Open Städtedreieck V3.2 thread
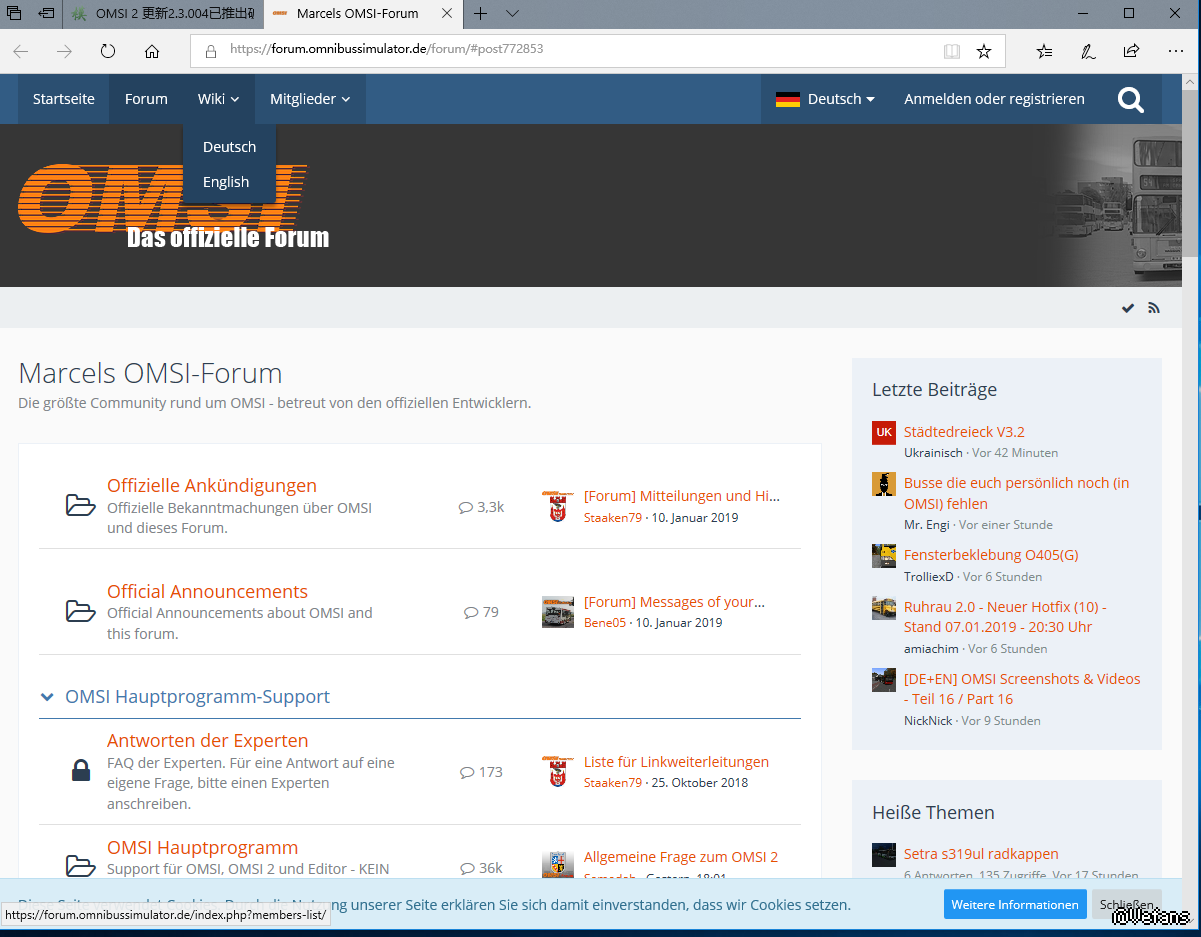Screen dimensions: 1201x937 tap(964, 432)
